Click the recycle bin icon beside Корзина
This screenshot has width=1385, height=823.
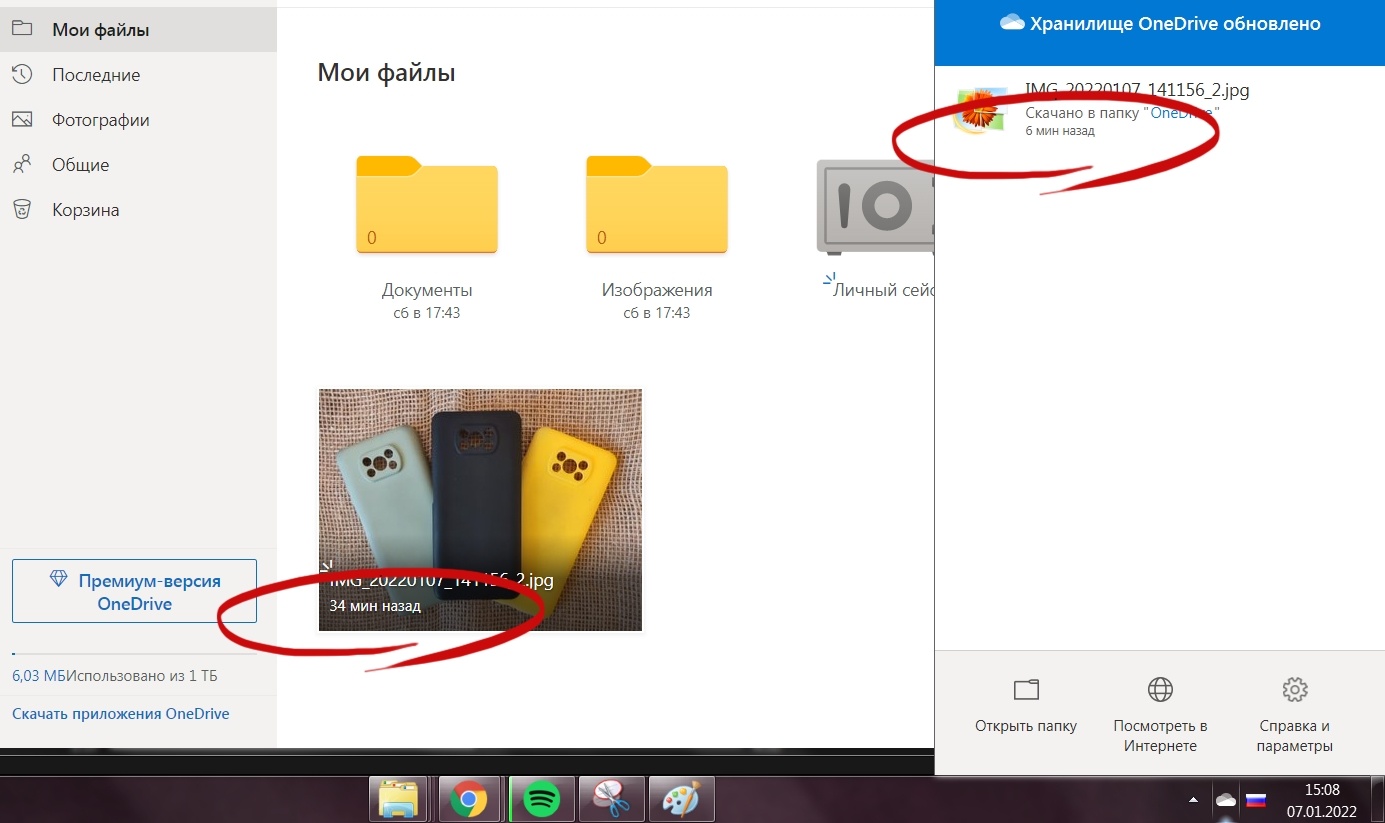tap(22, 209)
